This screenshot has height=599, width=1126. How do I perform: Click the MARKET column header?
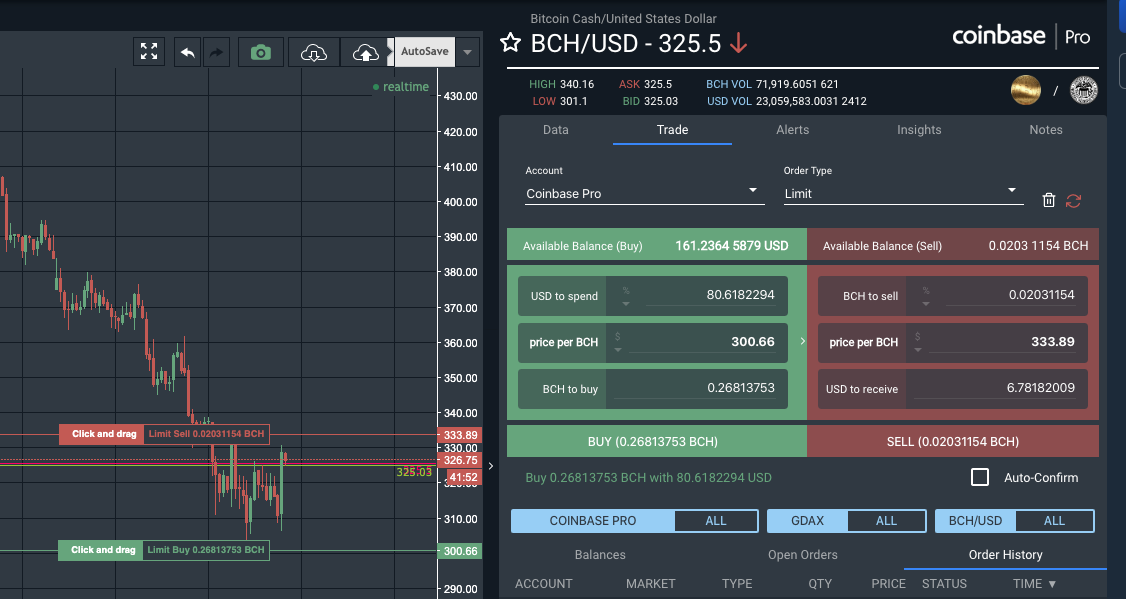click(651, 584)
